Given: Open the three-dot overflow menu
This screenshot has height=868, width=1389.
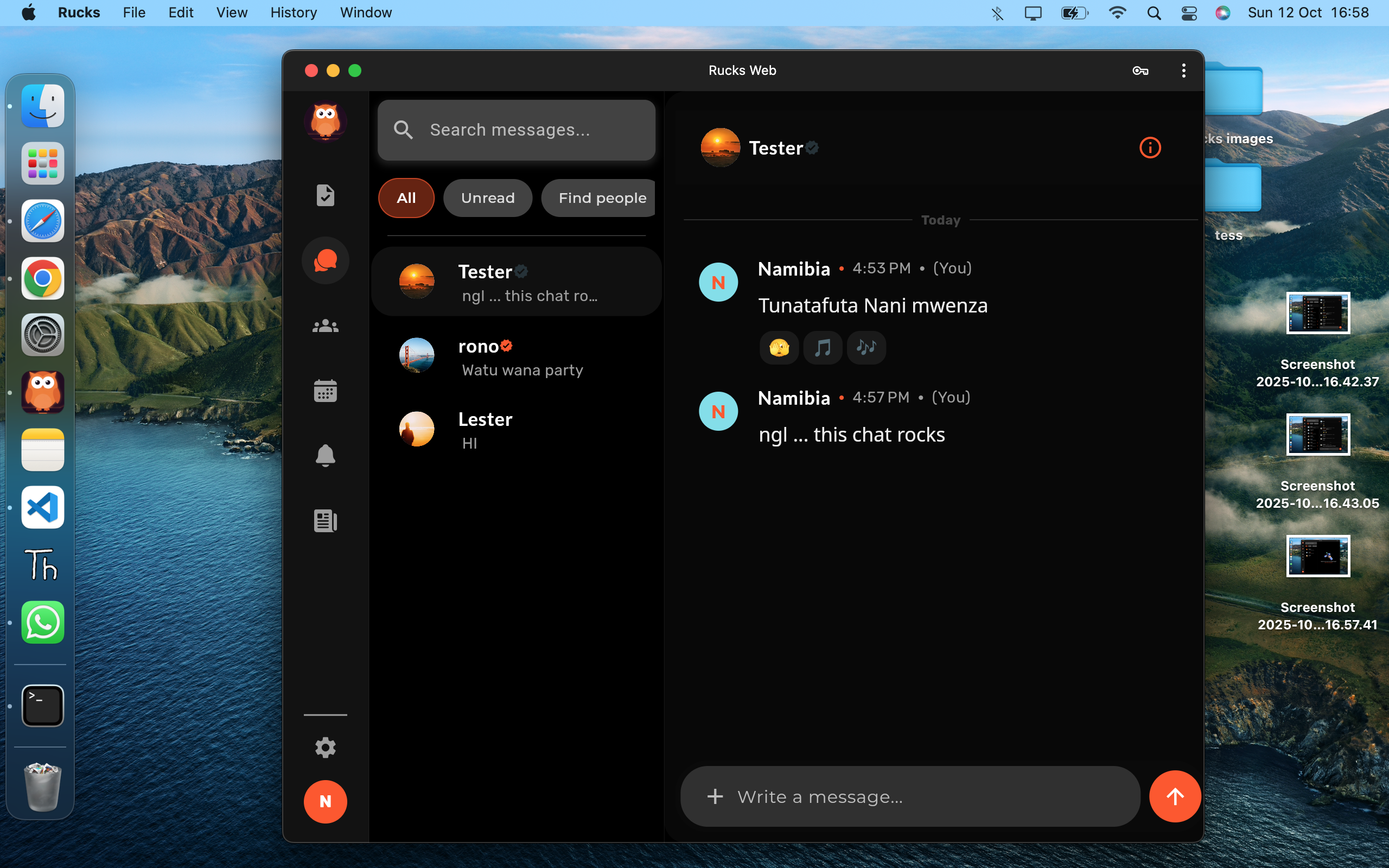Looking at the screenshot, I should point(1183,71).
